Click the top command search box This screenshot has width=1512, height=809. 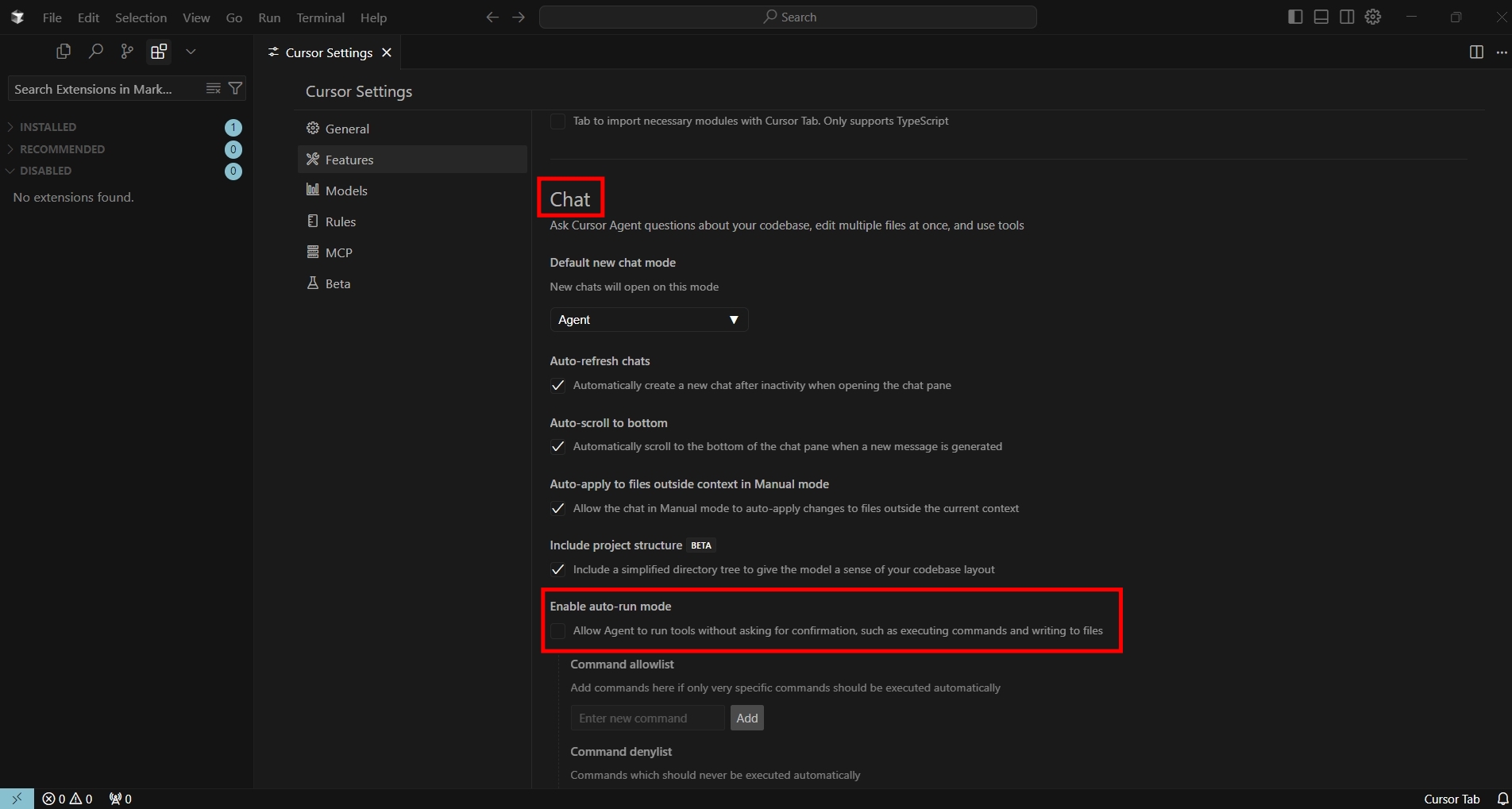point(788,17)
